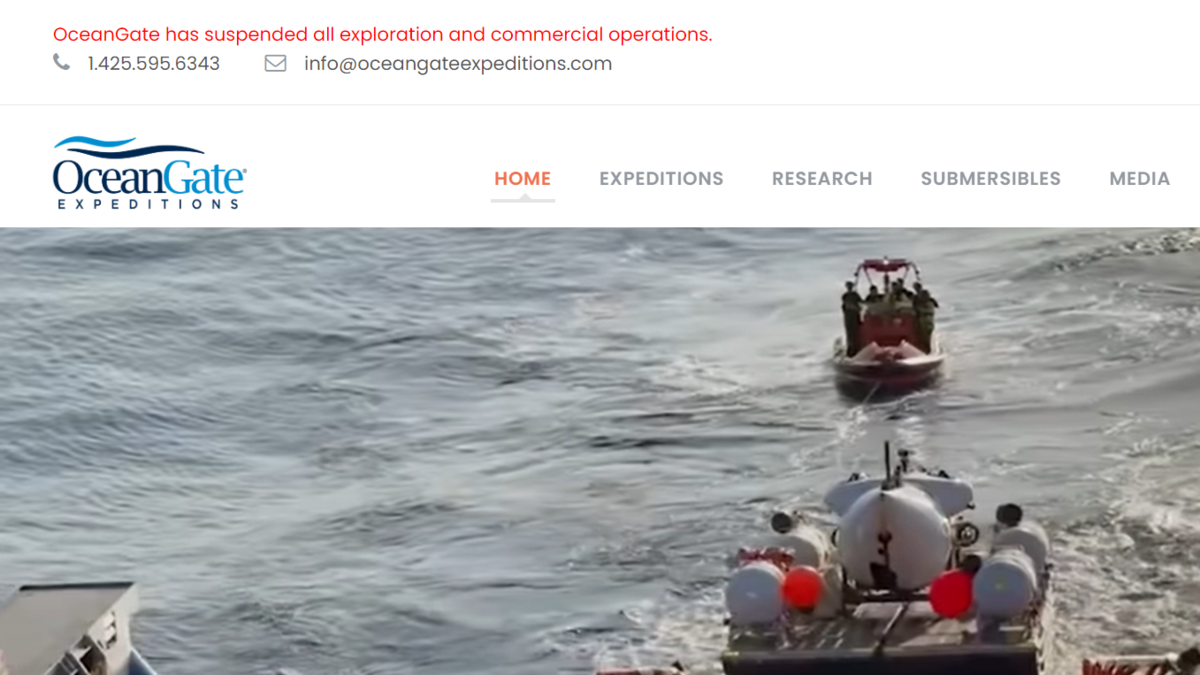
Task: Click the active underline beneath HOME
Action: point(523,199)
